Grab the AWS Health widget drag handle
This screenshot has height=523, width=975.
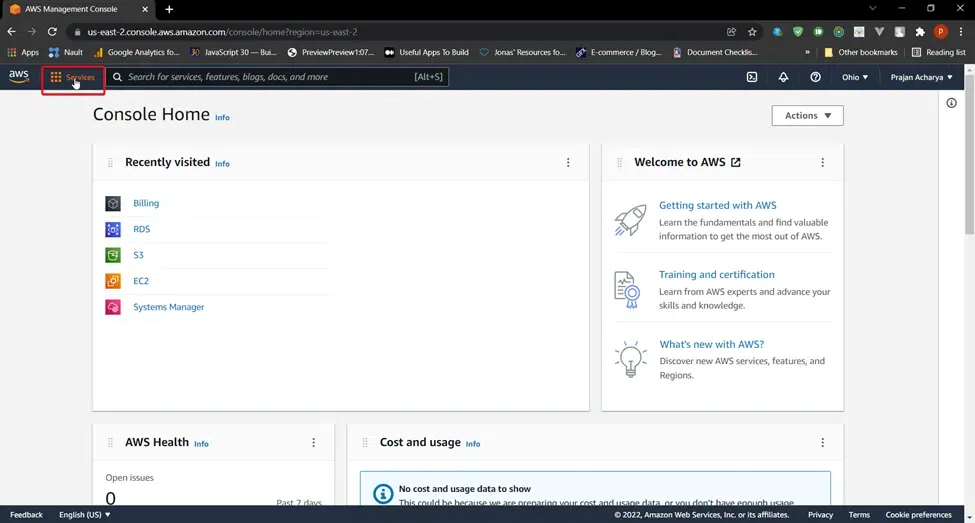coord(110,442)
